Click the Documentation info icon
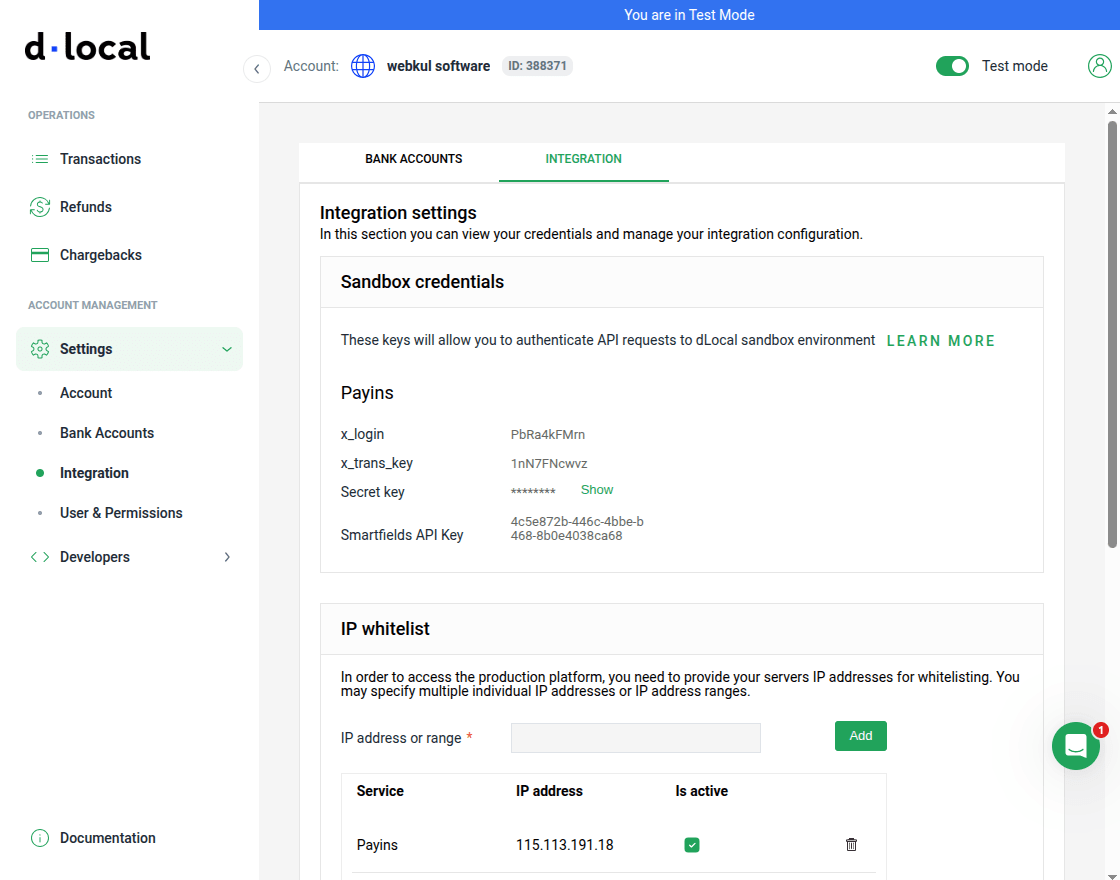Viewport: 1120px width, 880px height. [x=39, y=837]
